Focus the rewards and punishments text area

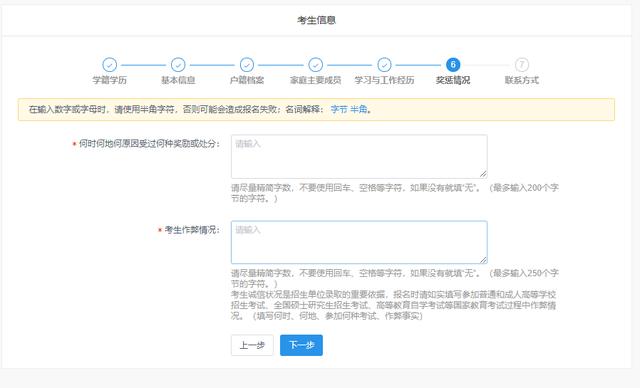[x=359, y=157]
